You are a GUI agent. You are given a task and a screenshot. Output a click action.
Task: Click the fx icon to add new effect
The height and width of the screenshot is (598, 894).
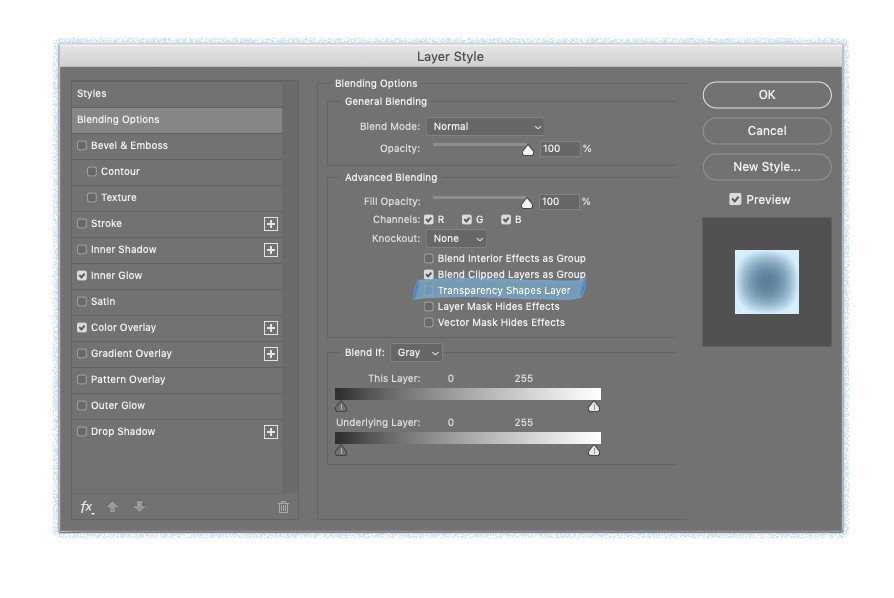[x=85, y=504]
